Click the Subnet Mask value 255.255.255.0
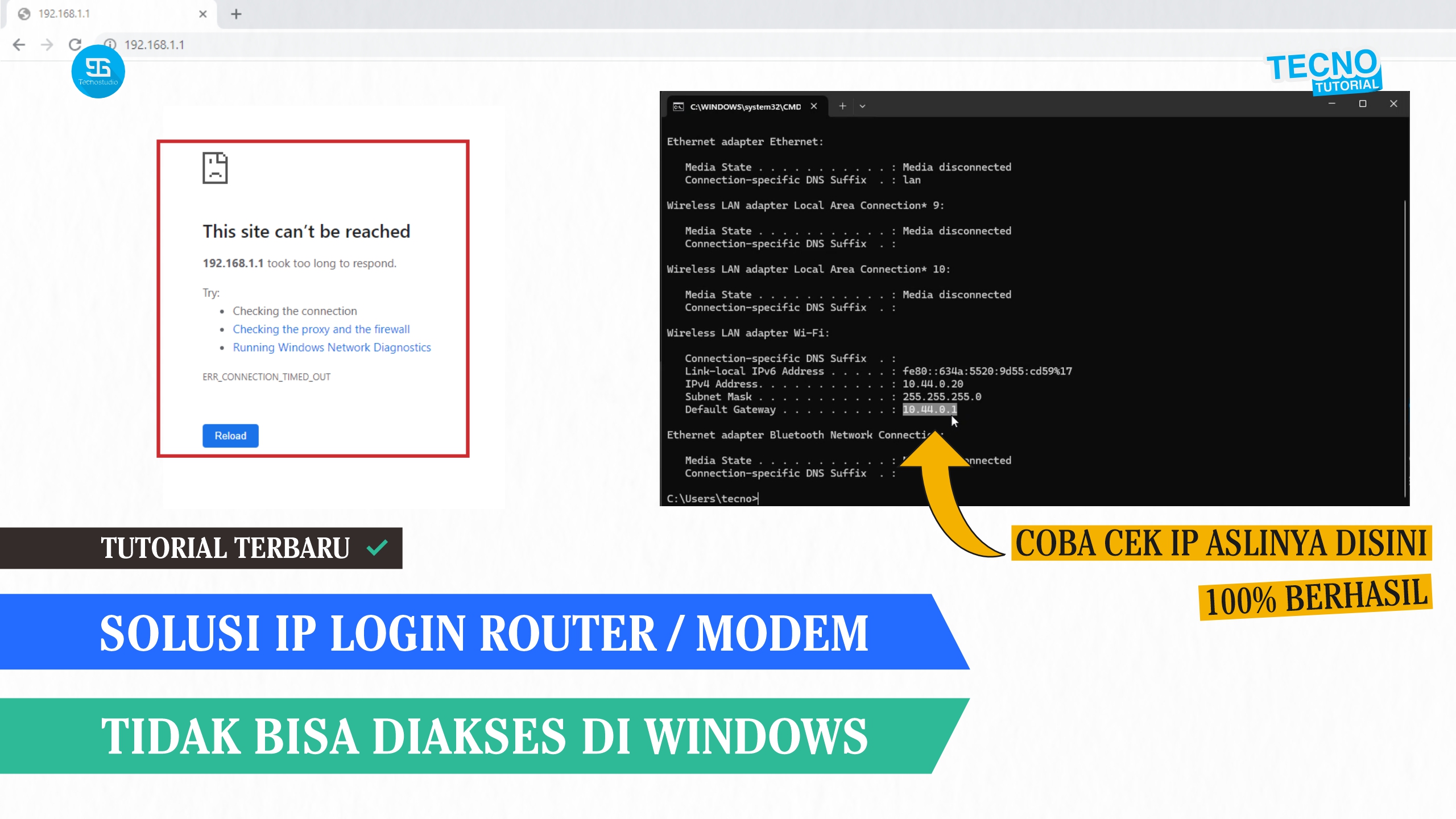Viewport: 1456px width, 819px height. click(x=942, y=397)
